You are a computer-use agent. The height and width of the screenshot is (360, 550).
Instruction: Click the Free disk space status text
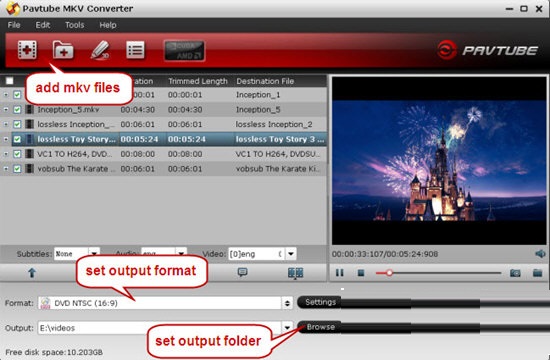[54, 352]
